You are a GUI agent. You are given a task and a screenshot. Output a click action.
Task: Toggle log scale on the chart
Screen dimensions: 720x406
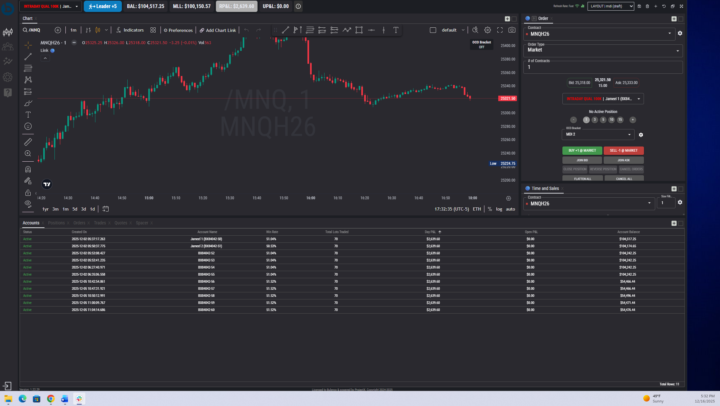click(x=499, y=209)
